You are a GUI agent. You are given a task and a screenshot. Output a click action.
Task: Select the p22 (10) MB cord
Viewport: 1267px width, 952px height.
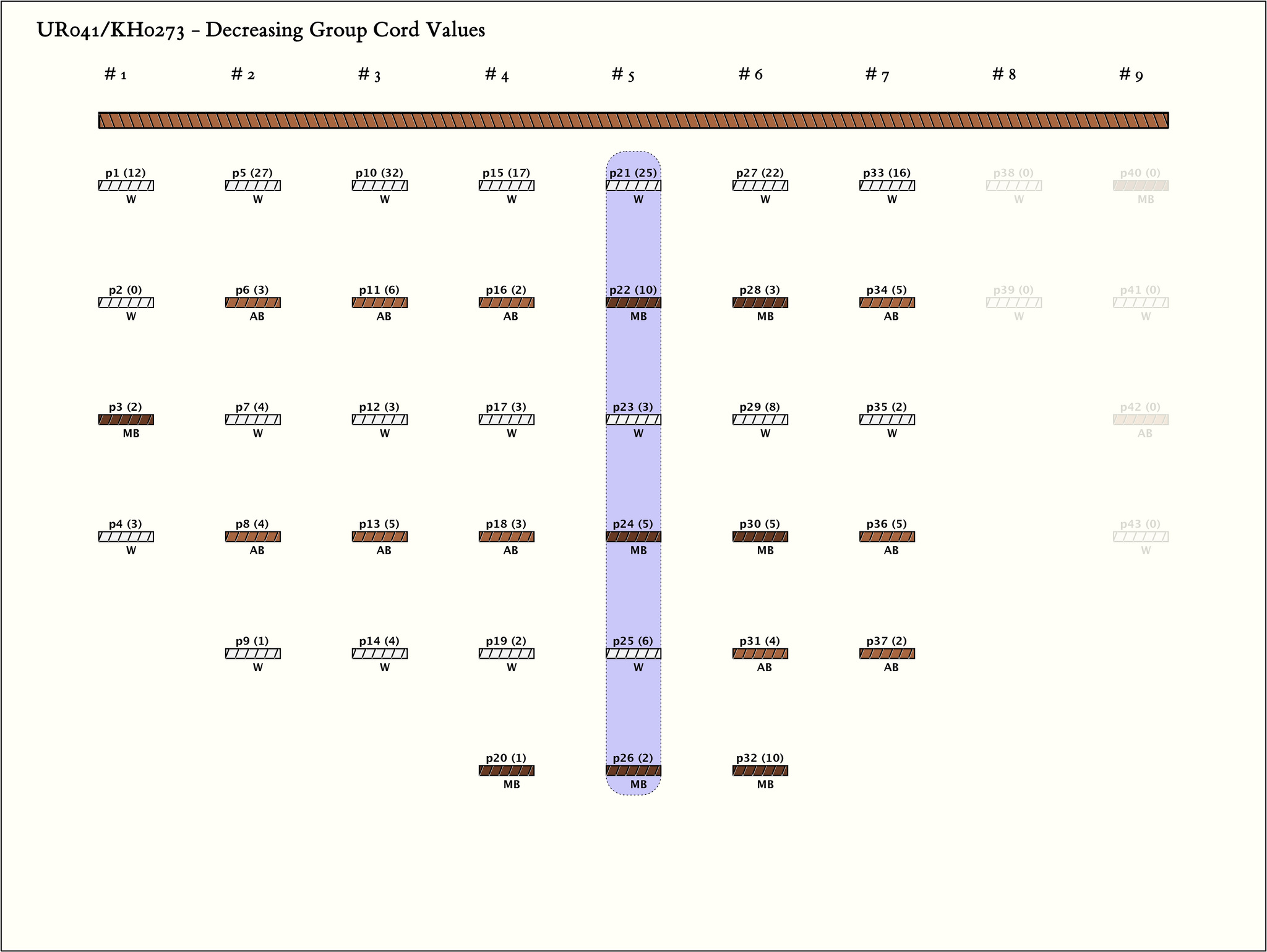pos(633,302)
